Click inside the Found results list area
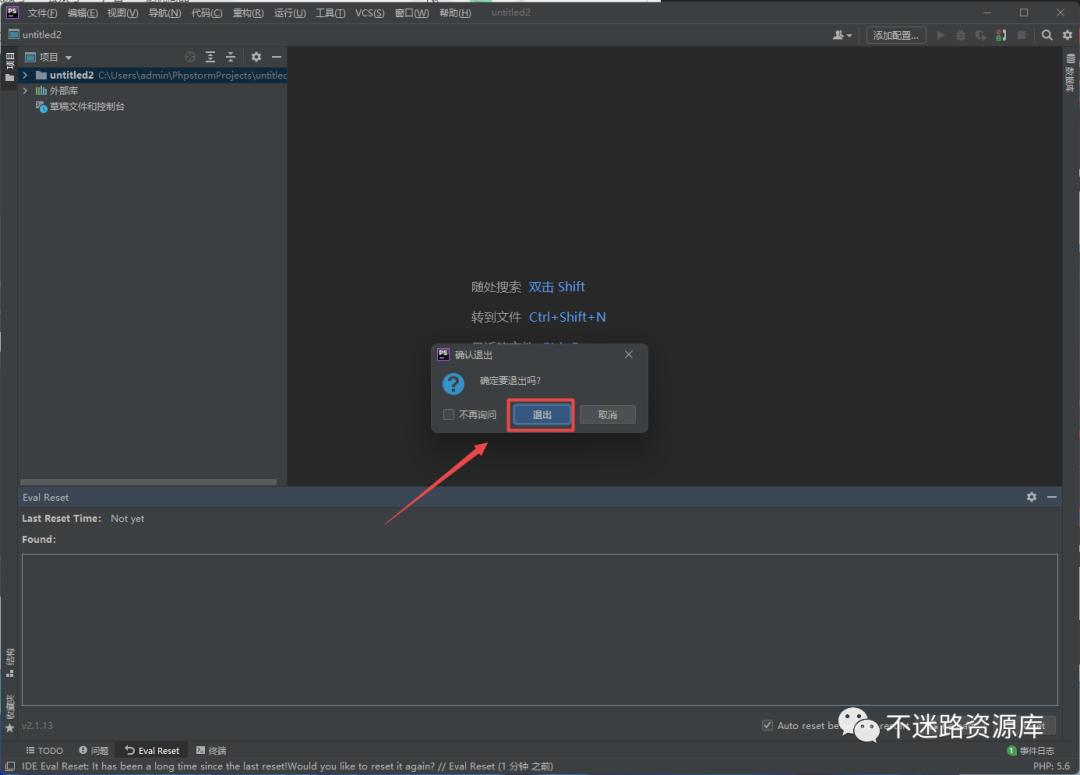The width and height of the screenshot is (1080, 775). [x=539, y=630]
